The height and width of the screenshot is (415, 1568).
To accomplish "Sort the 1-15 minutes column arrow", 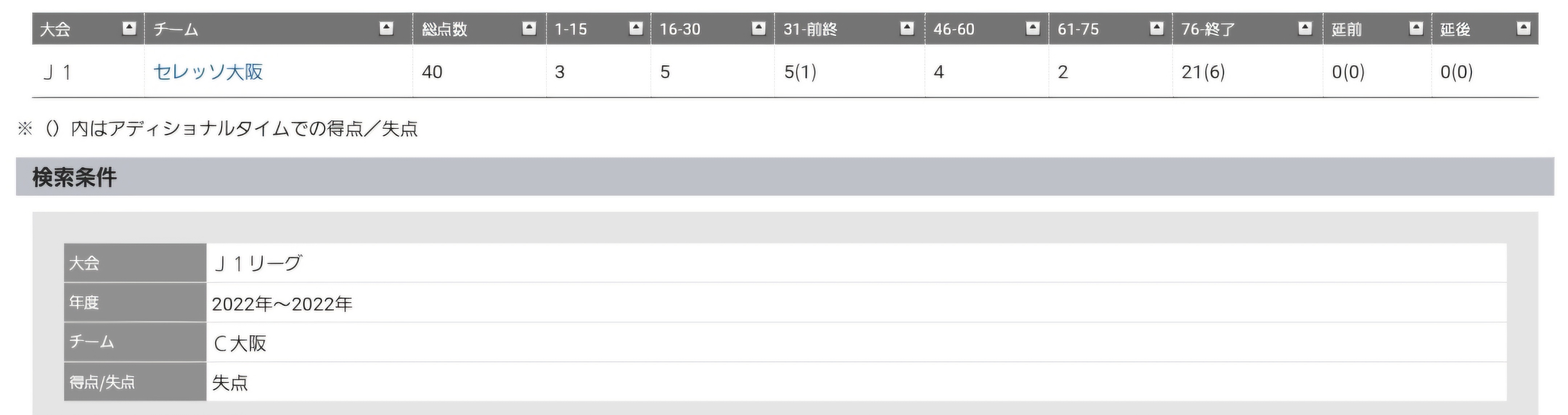I will 636,28.
